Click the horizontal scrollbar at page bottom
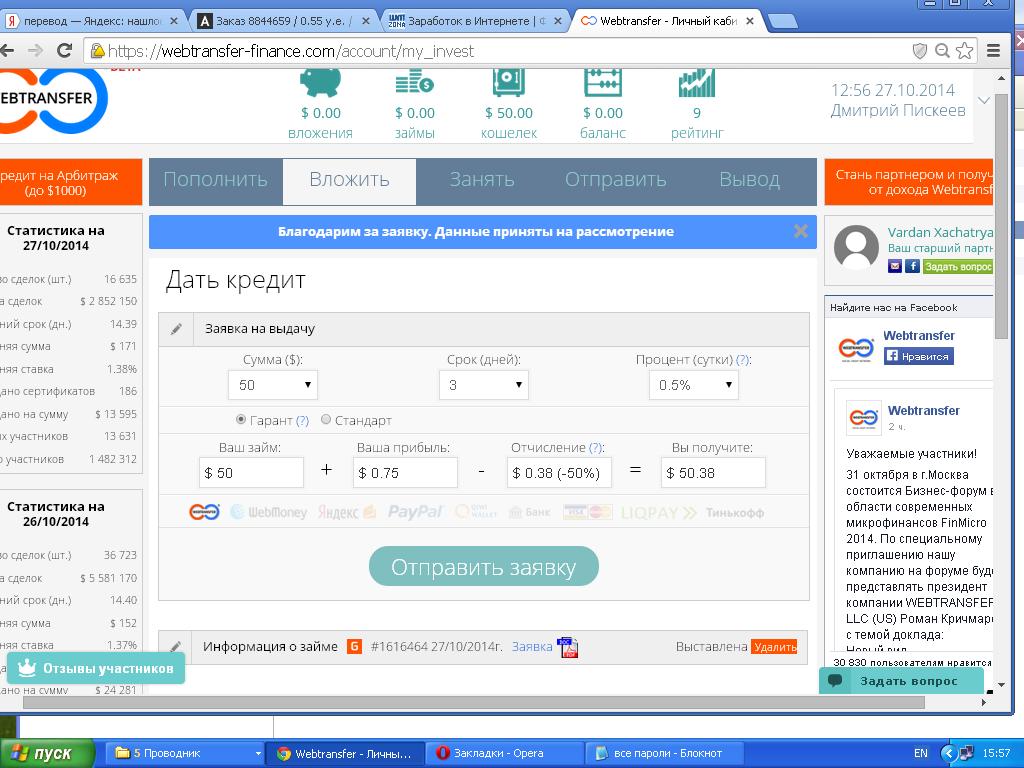This screenshot has height=768, width=1024. pyautogui.click(x=473, y=703)
